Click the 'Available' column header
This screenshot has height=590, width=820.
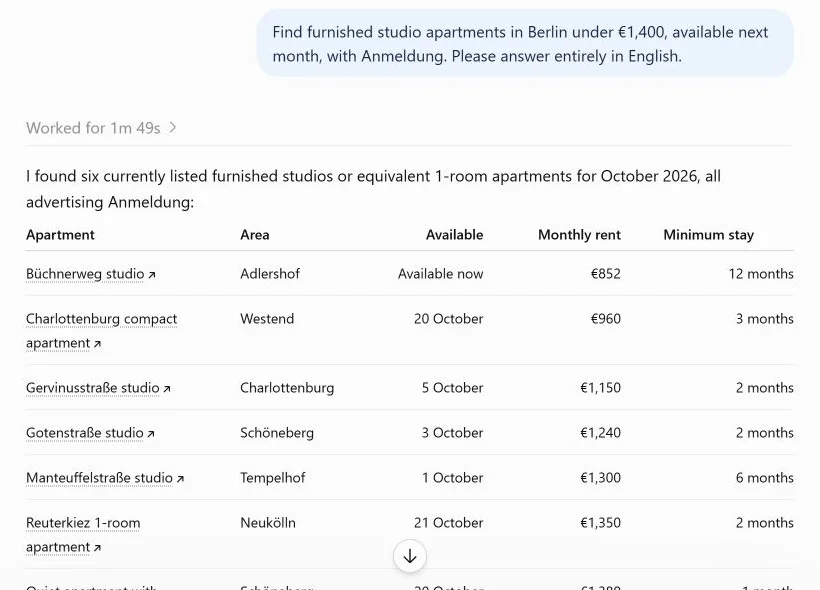click(x=454, y=235)
